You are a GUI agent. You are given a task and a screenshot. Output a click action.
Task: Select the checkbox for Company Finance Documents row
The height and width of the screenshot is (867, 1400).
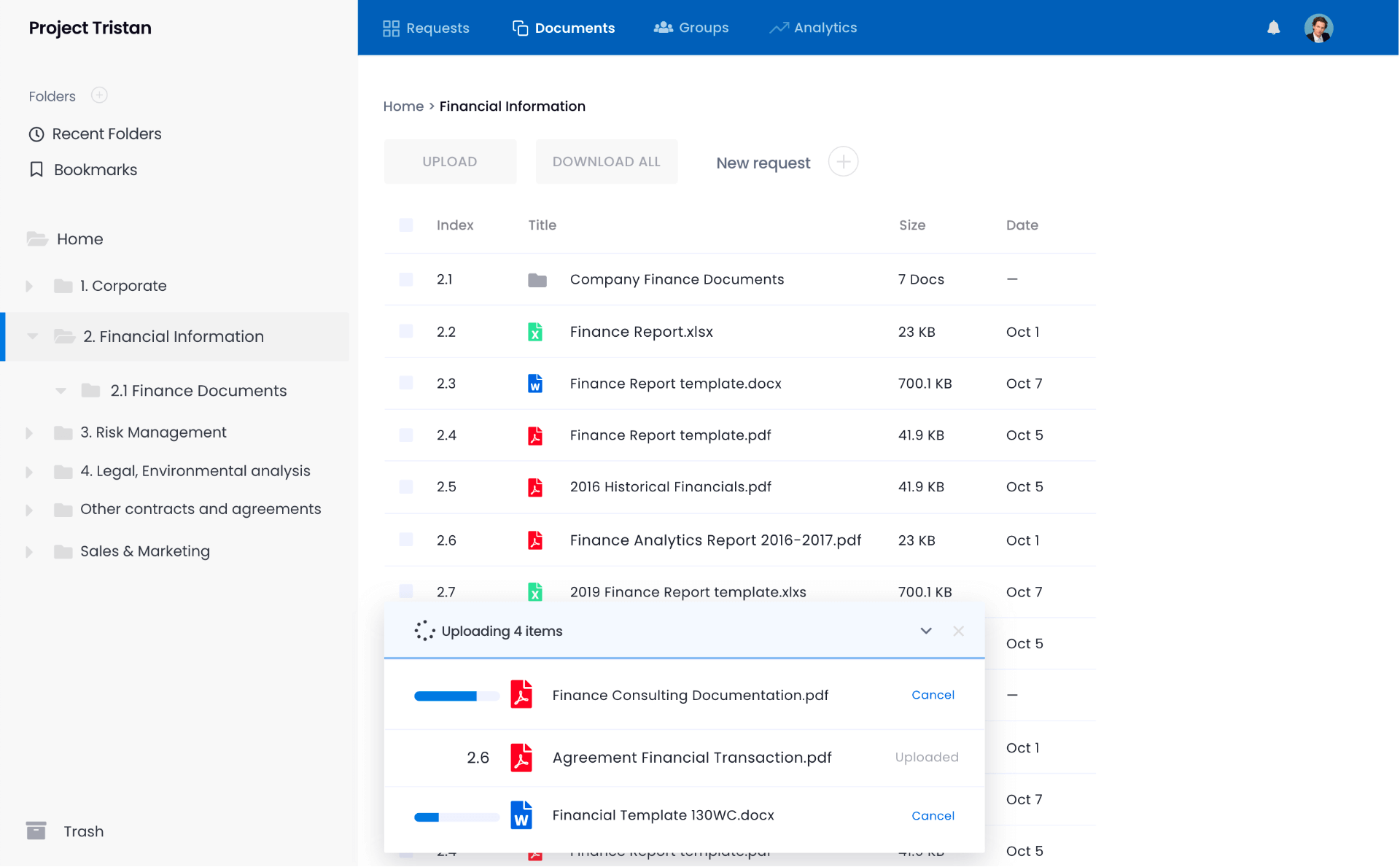[406, 279]
